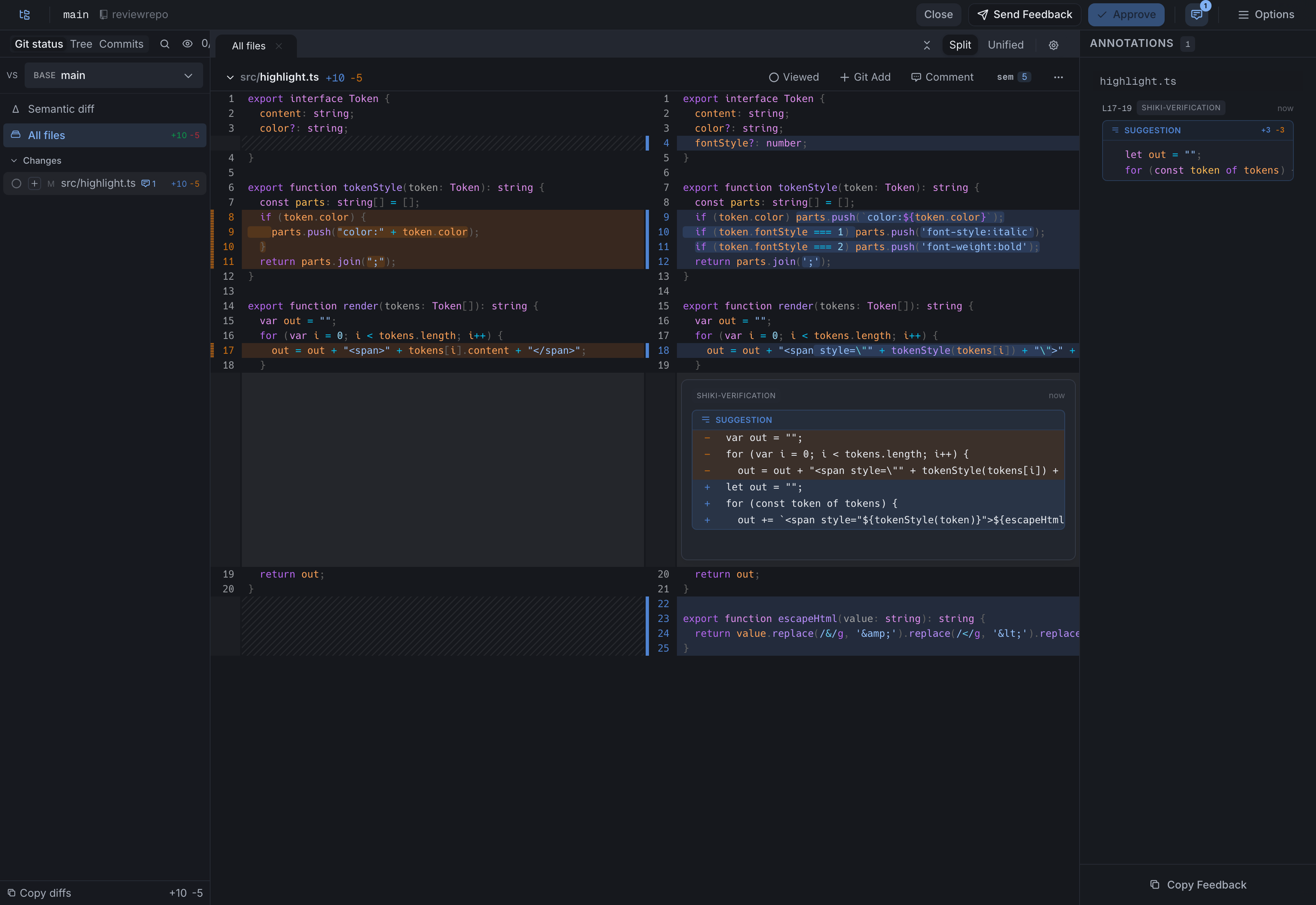Click the comment count icon next to src/highlight.ts
Screen dimensions: 1316x905
[148, 184]
